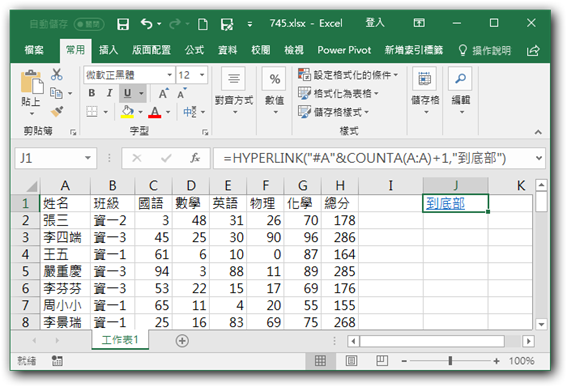Image resolution: width=567 pixels, height=387 pixels.
Task: Click the zoom slider handle
Action: point(450,361)
